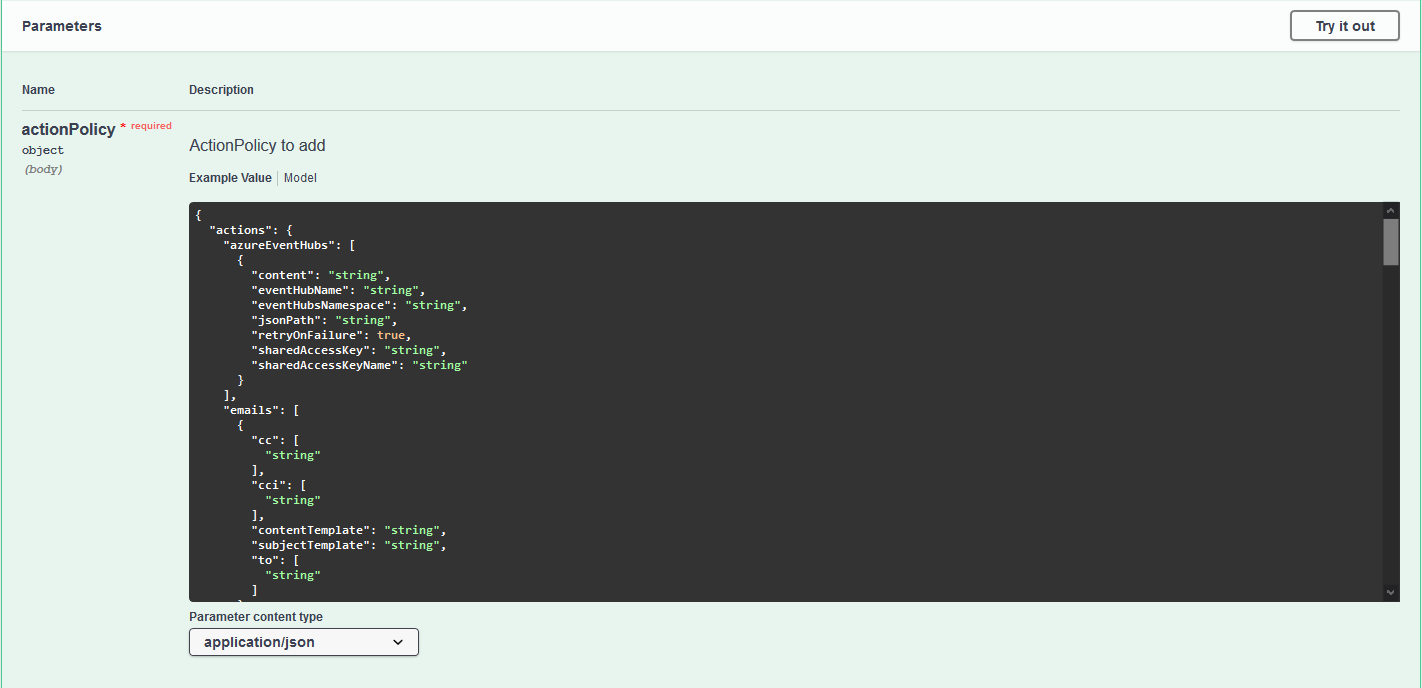Click the red "required" label
1422x688 pixels.
[151, 126]
